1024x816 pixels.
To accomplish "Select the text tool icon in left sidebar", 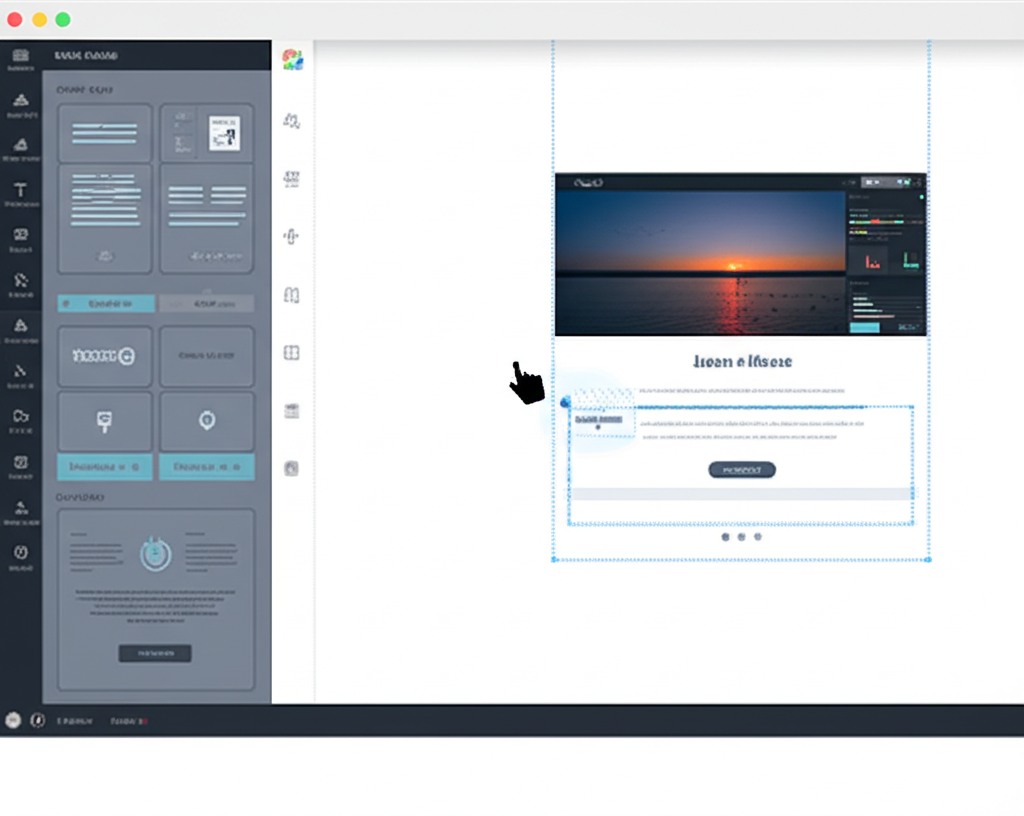I will (20, 190).
